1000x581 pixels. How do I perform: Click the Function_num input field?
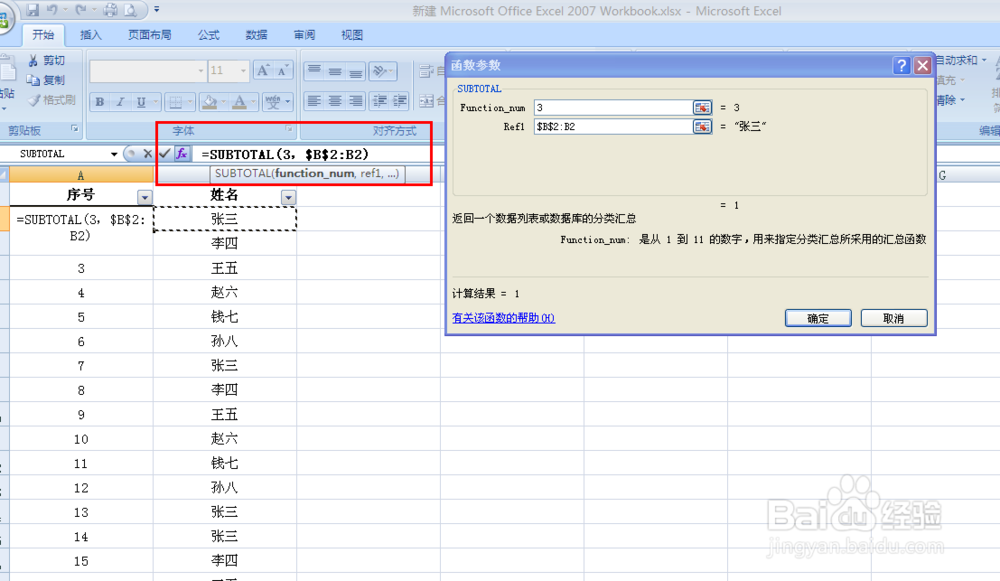(x=613, y=108)
